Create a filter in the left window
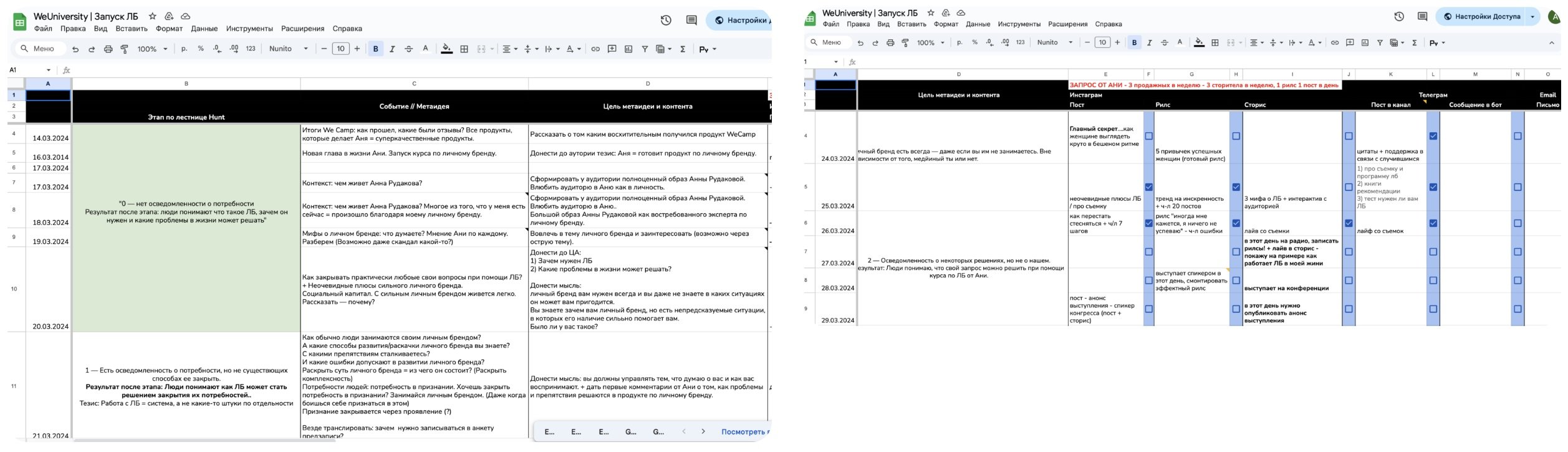Screen dimensions: 1568x452 coord(645,49)
